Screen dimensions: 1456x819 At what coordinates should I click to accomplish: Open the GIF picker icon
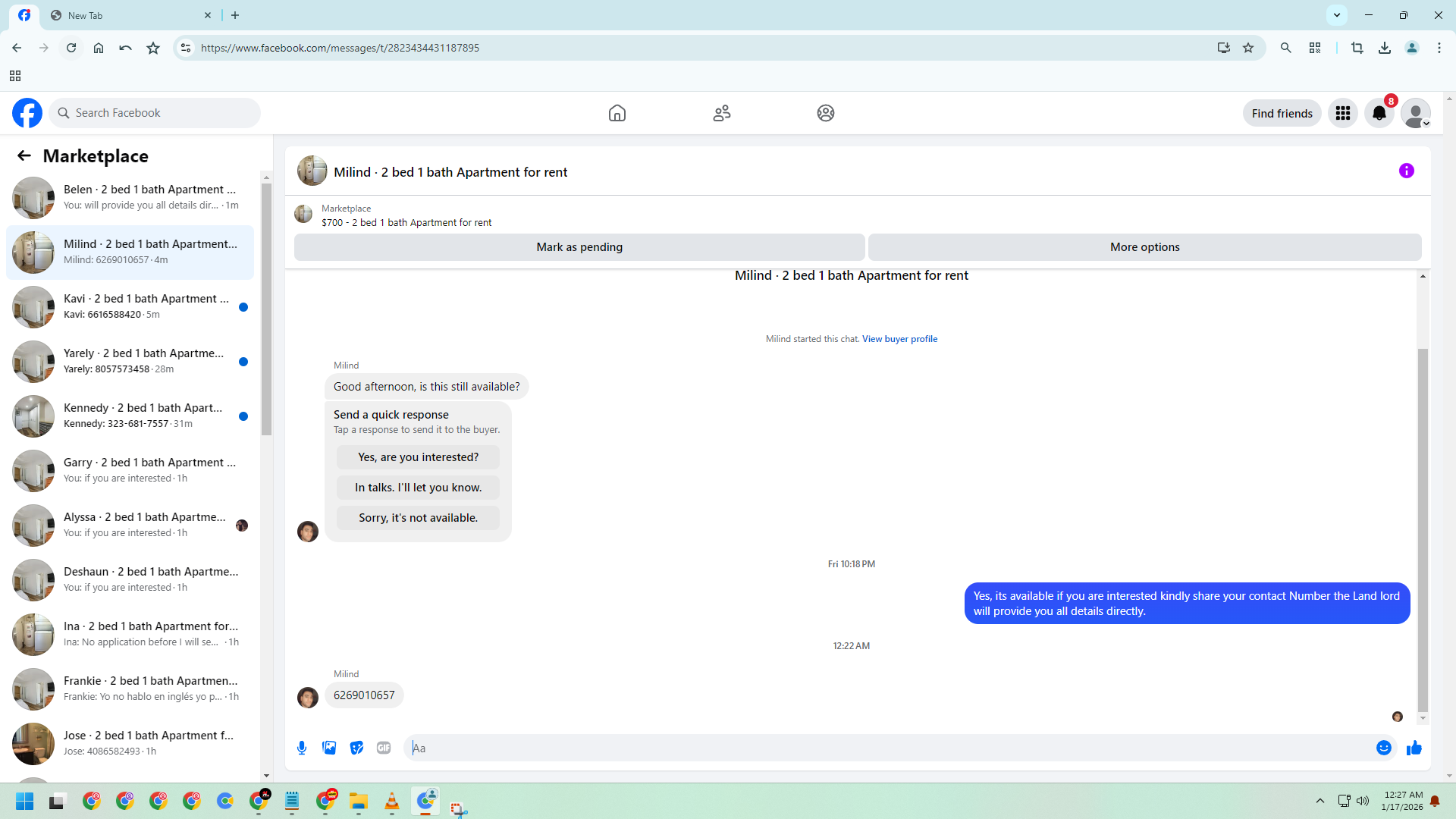coord(384,748)
